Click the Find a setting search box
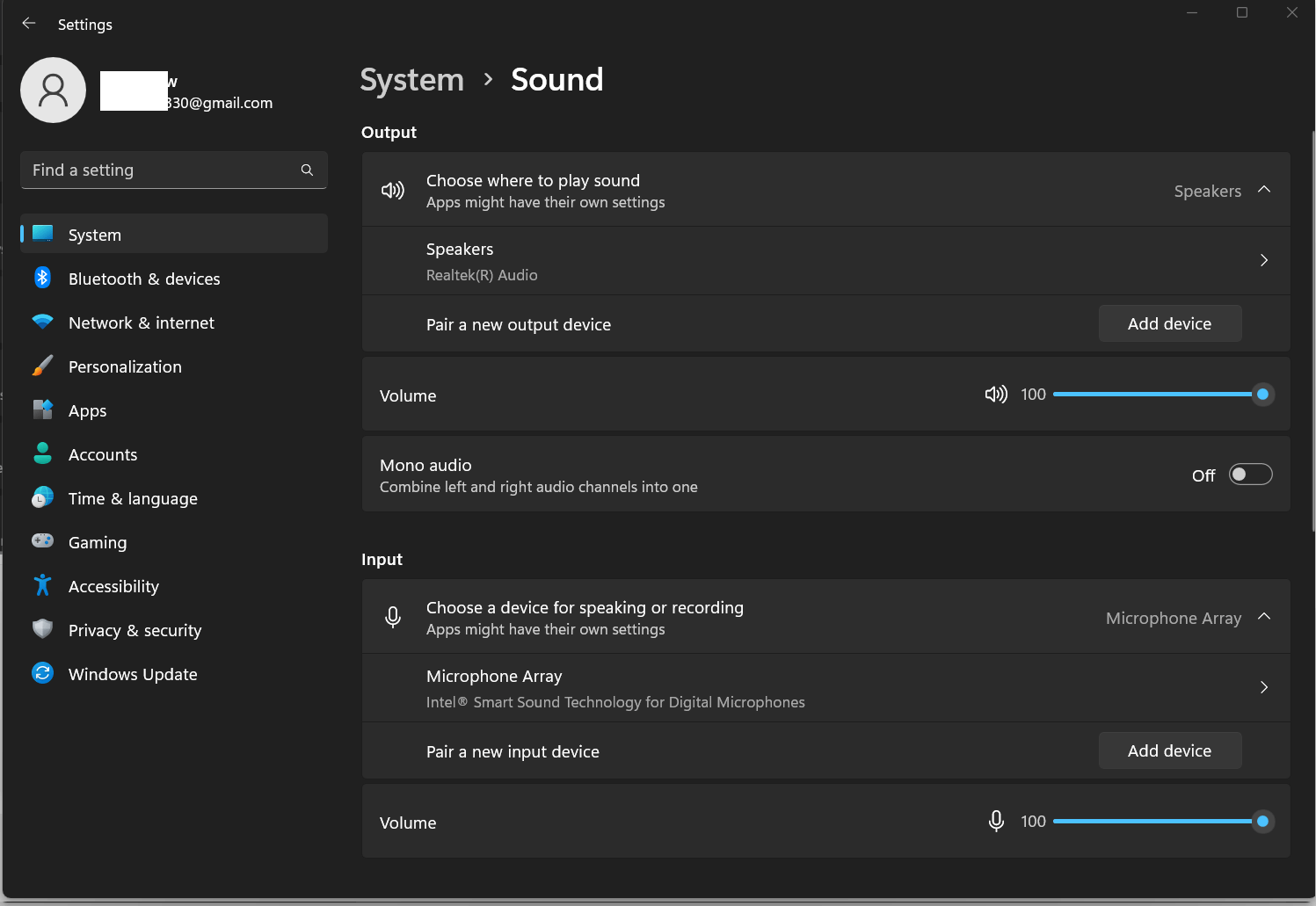 [174, 170]
